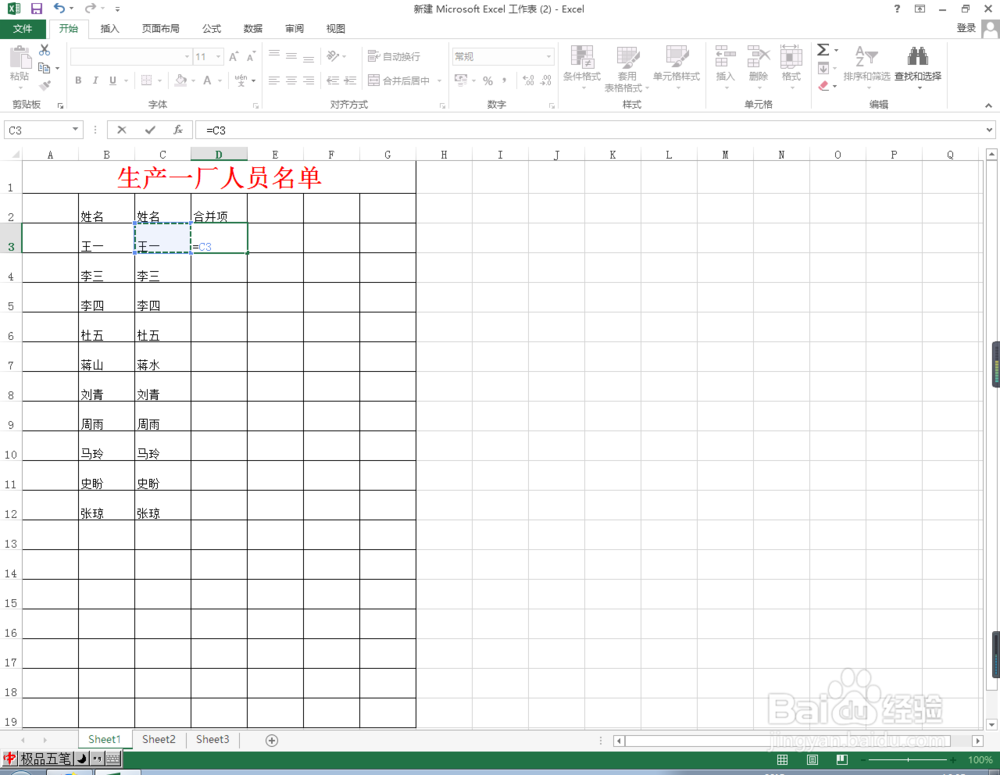Screen dimensions: 1000x775
Task: Click the Copy icon
Action: click(44, 68)
